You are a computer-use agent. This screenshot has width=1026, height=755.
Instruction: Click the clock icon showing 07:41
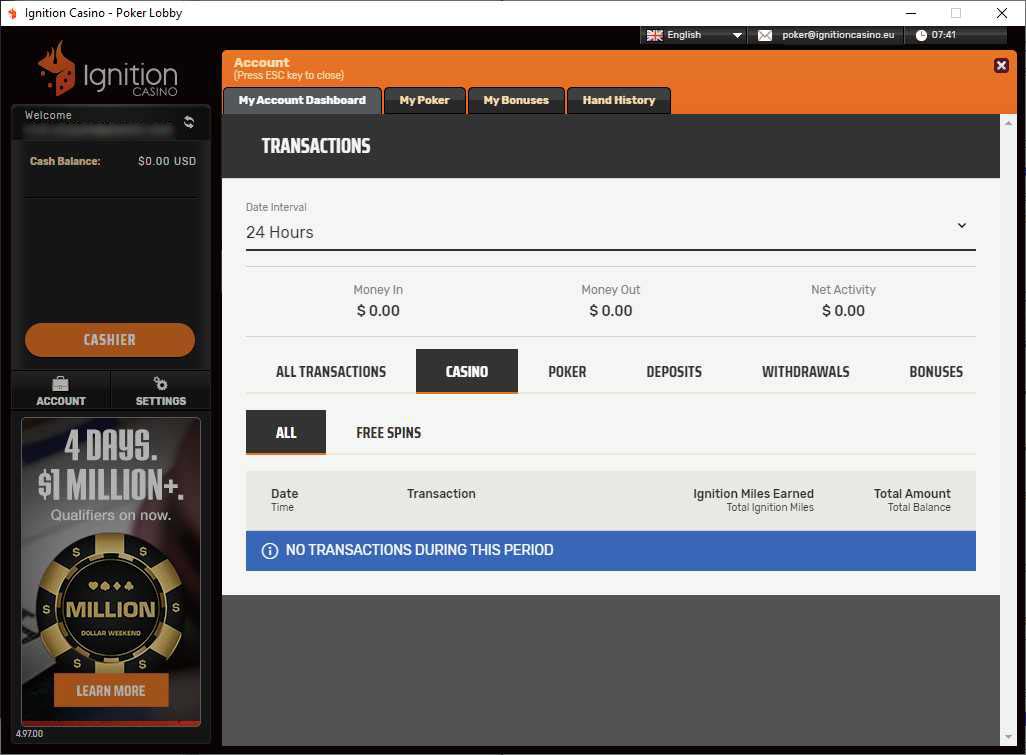(x=921, y=33)
